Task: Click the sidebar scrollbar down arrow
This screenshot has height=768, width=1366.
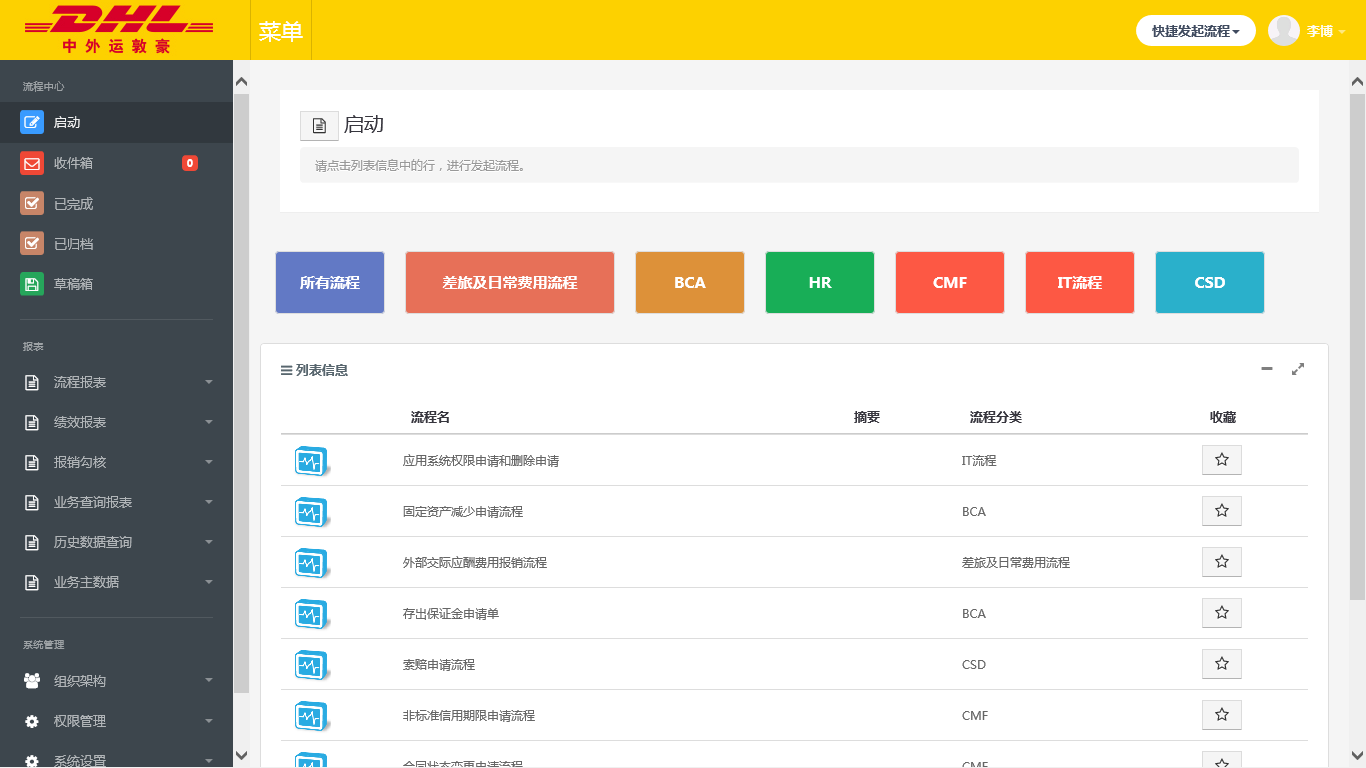Action: [241, 756]
